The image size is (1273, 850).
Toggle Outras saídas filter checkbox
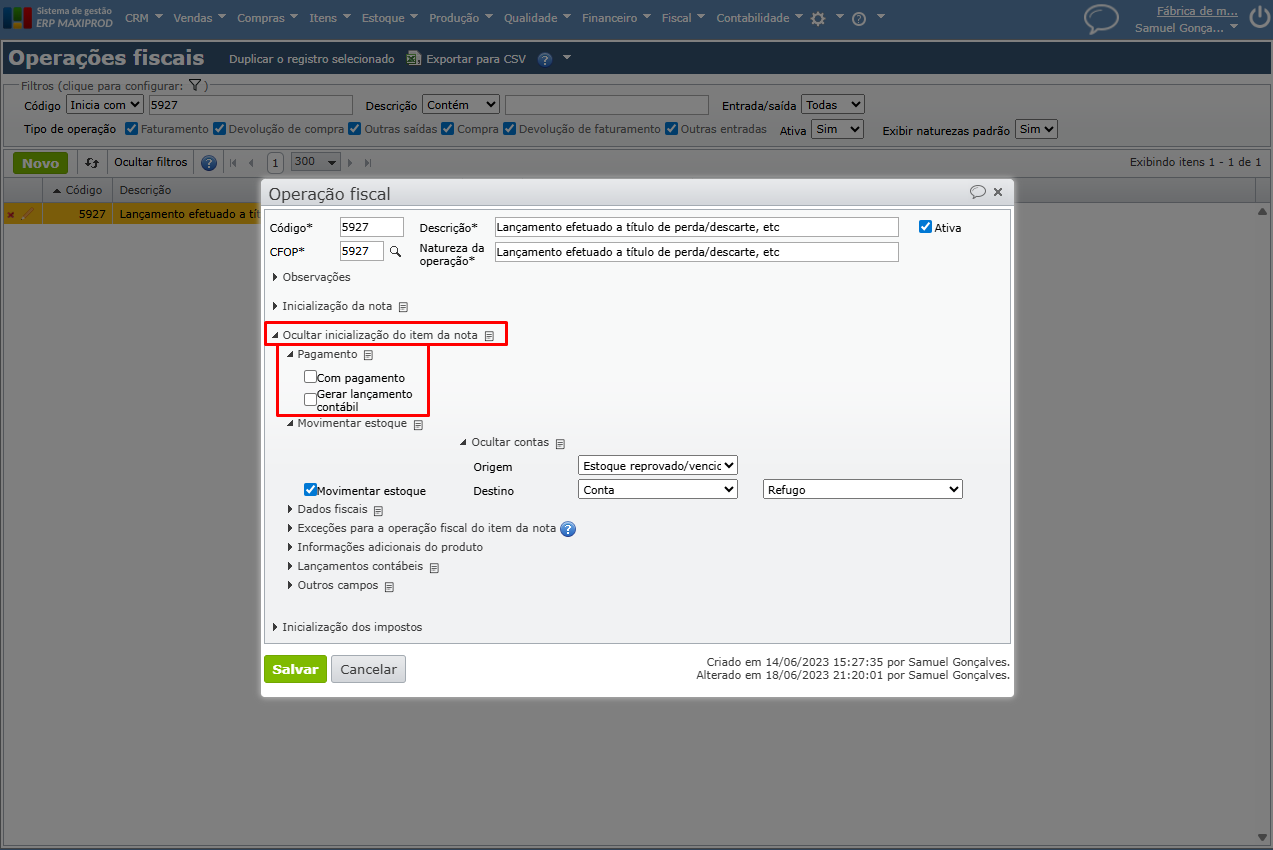pyautogui.click(x=354, y=129)
